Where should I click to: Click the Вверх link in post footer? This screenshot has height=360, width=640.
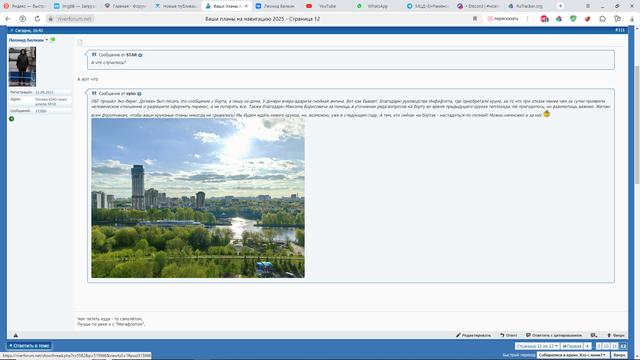(616, 336)
